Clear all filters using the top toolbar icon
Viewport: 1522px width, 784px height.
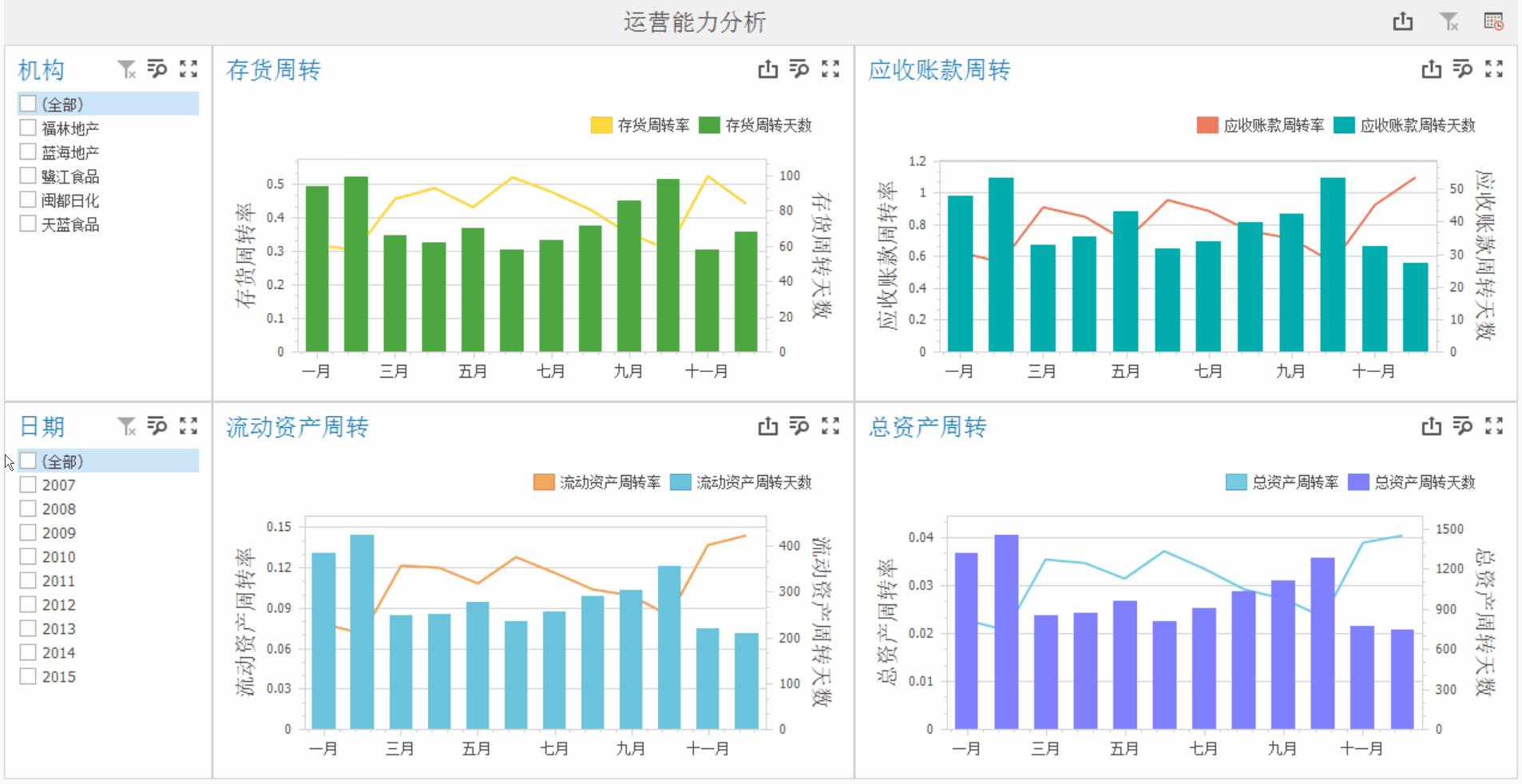(1450, 22)
